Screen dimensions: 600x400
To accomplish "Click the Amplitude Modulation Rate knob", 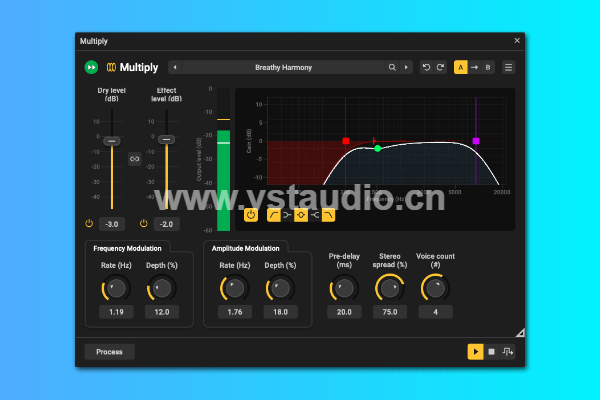I will pos(235,288).
